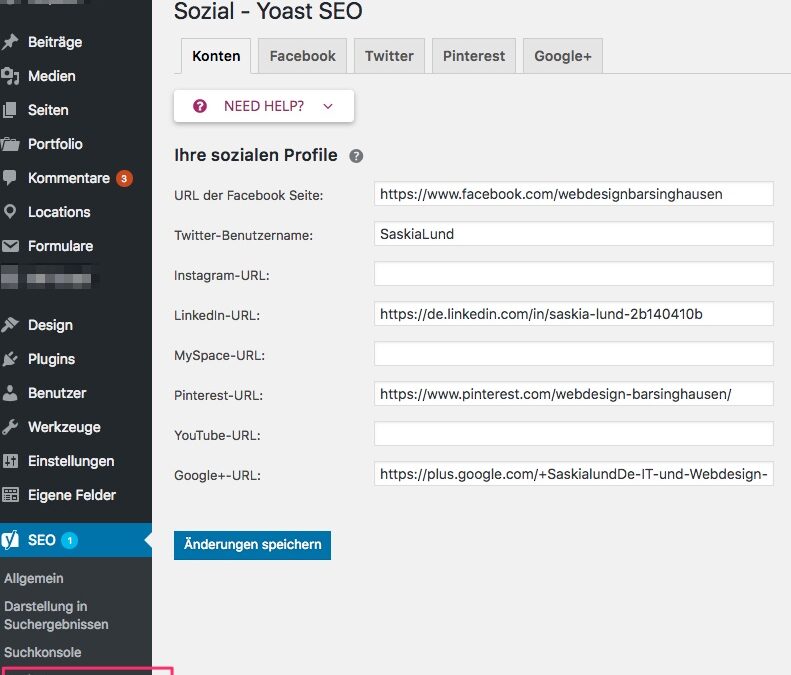Image resolution: width=791 pixels, height=675 pixels.
Task: Click the pin icon next to Beiträge
Action: pyautogui.click(x=11, y=42)
